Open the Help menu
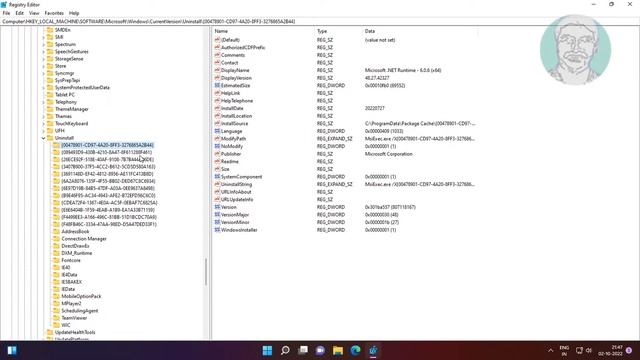The height and width of the screenshot is (360, 640). (x=74, y=13)
